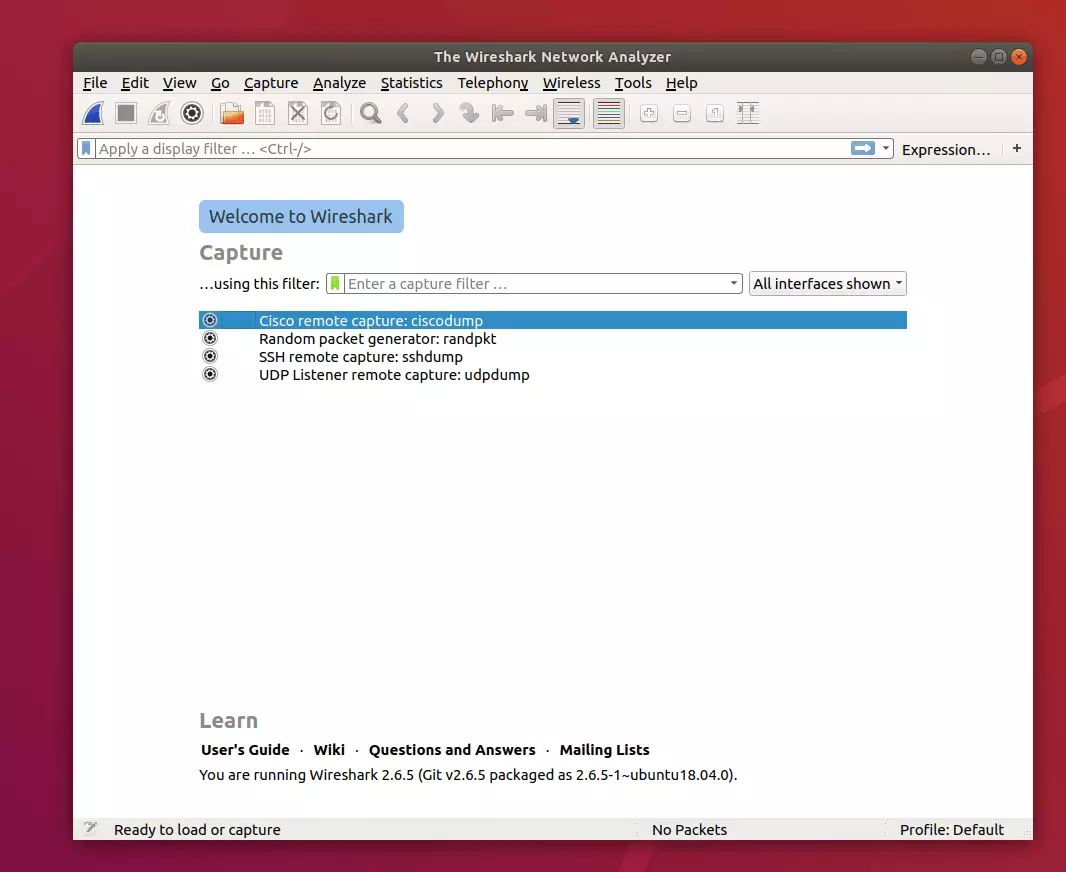Select SSH remote capture: sshdump interface
Image resolution: width=1066 pixels, height=872 pixels.
553,357
